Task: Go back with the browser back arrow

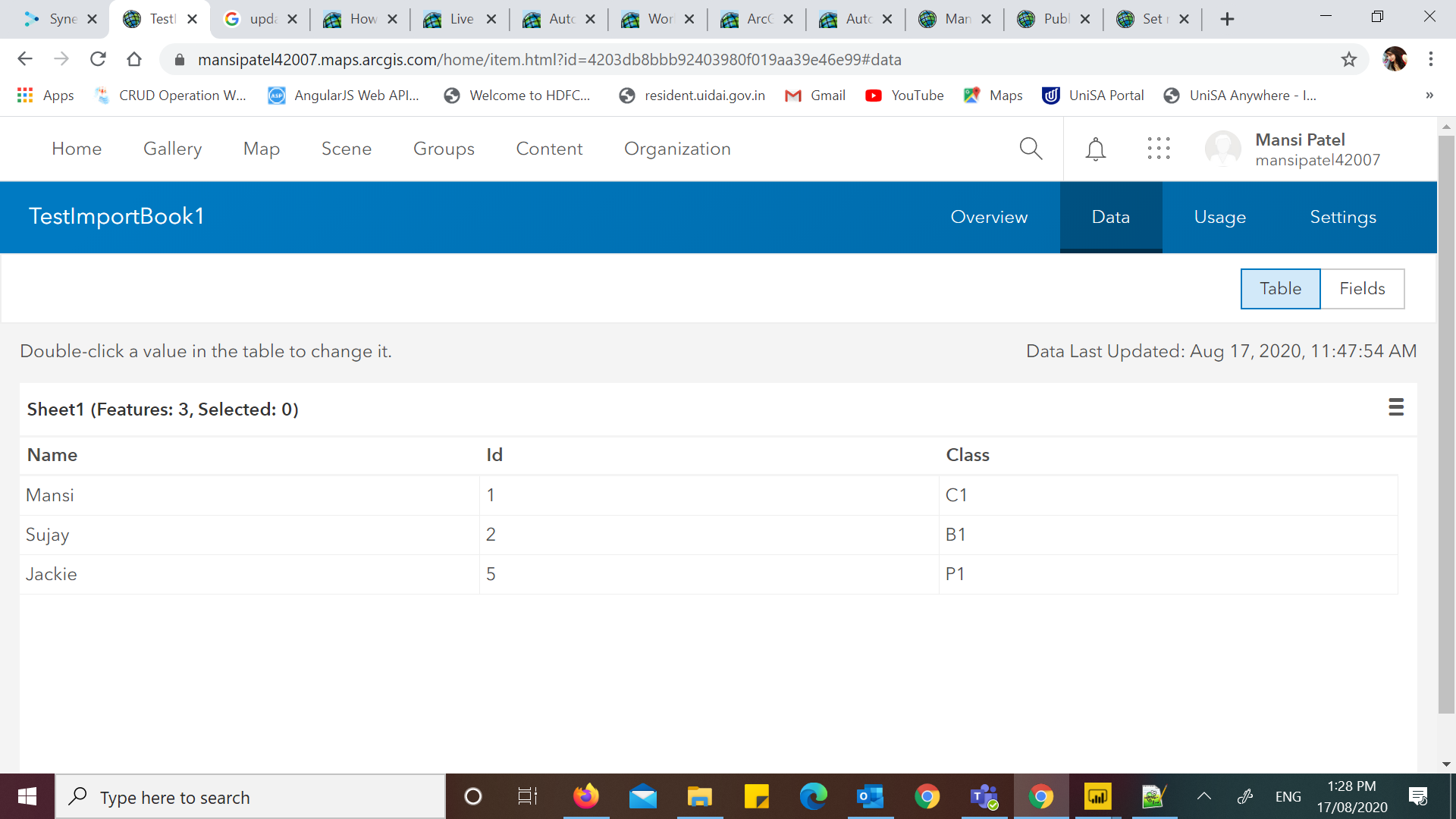Action: 25,59
